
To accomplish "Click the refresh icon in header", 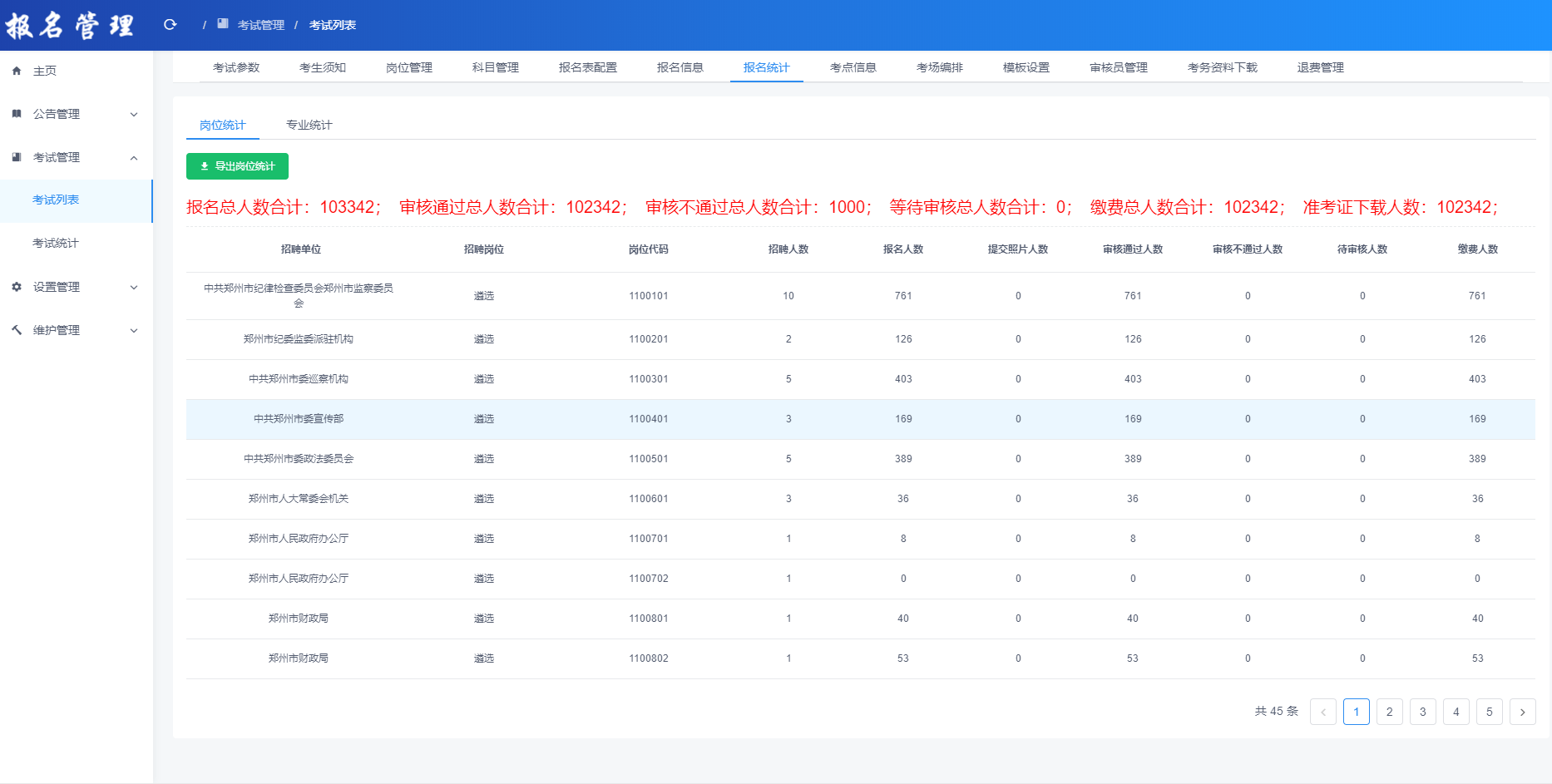I will 171,25.
